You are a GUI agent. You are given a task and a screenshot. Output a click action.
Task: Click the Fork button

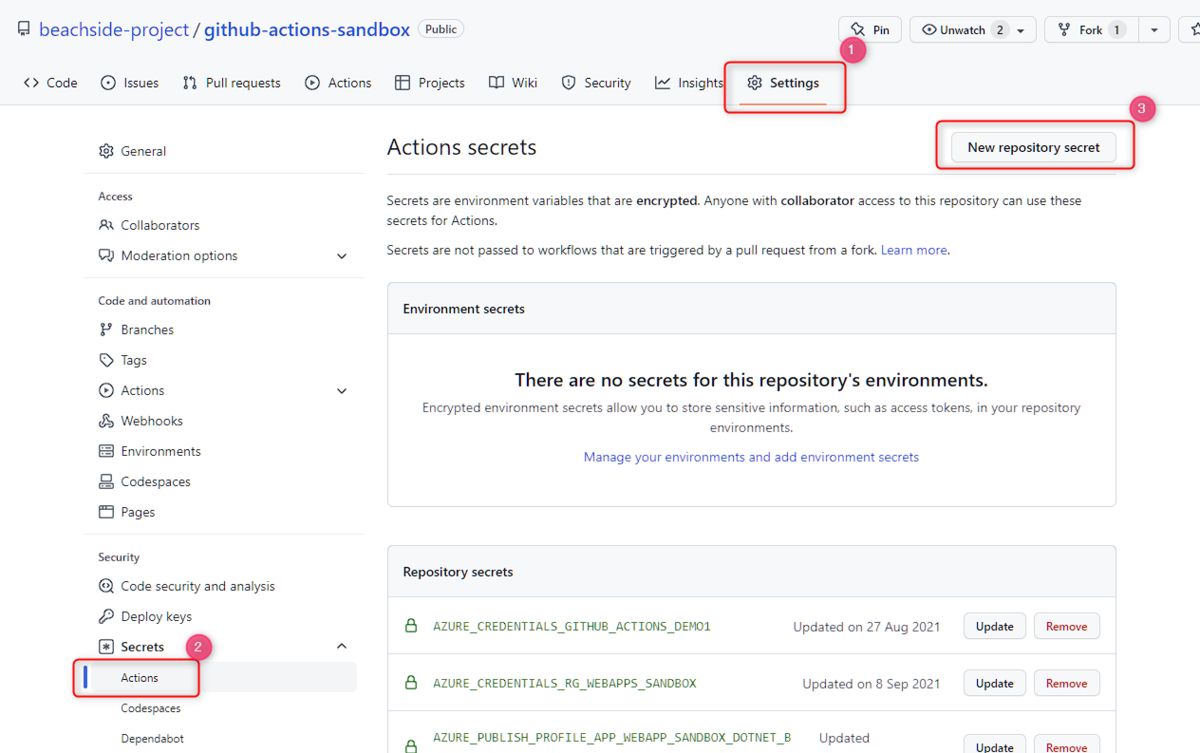pos(1090,30)
